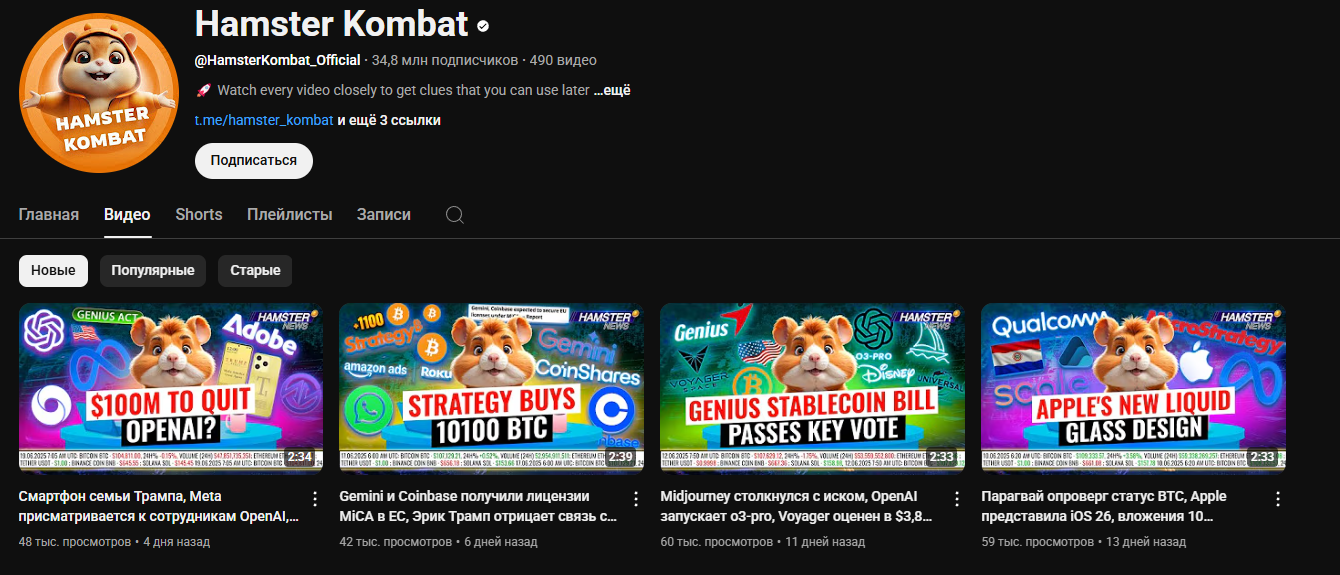
Task: Open the $100M TO QUIT OPENAI thumbnail
Action: [171, 389]
